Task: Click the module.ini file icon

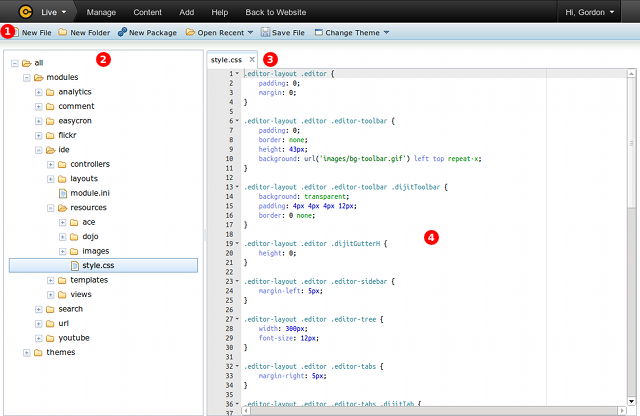Action: pos(62,193)
